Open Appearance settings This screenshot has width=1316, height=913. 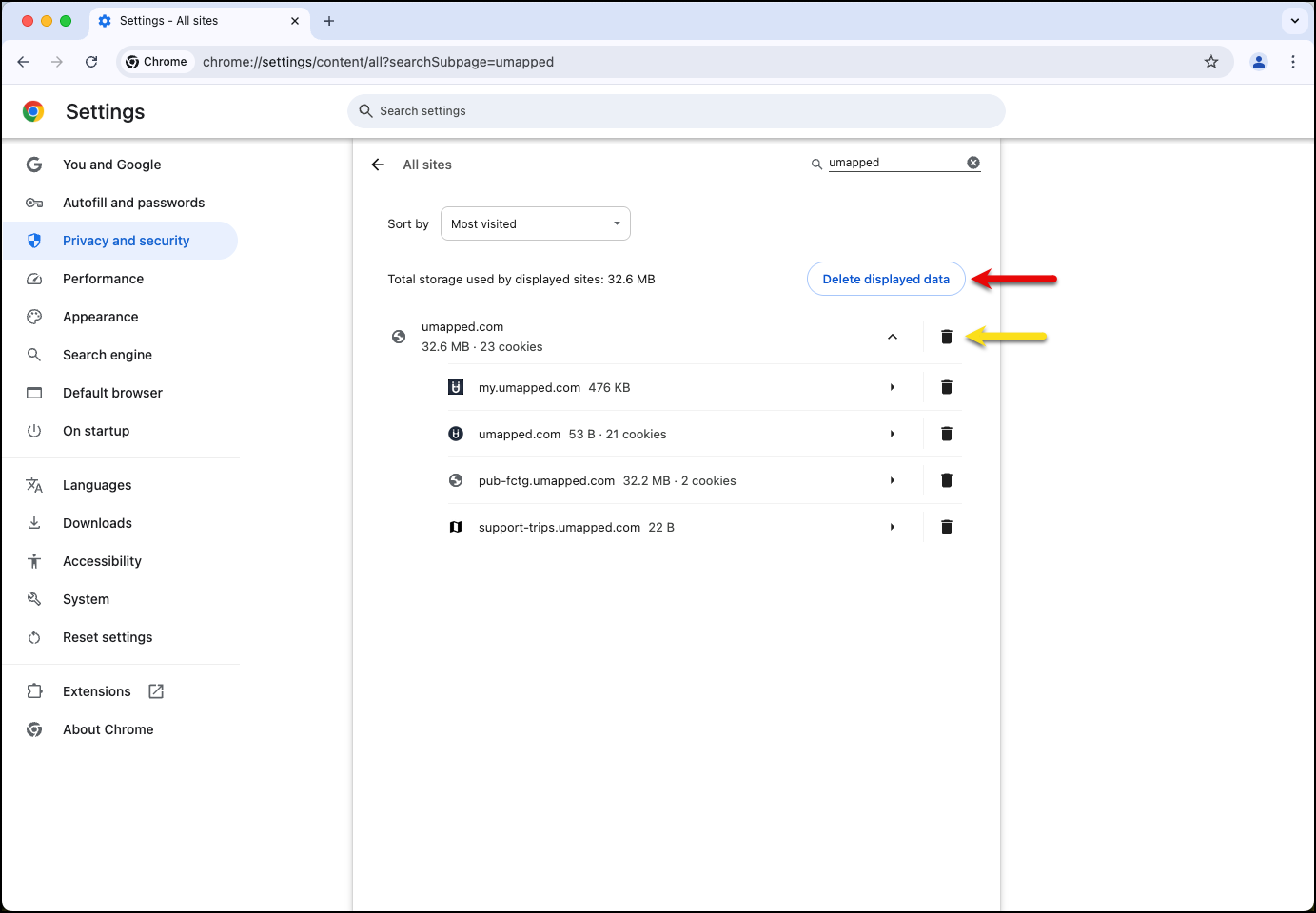[x=120, y=317]
